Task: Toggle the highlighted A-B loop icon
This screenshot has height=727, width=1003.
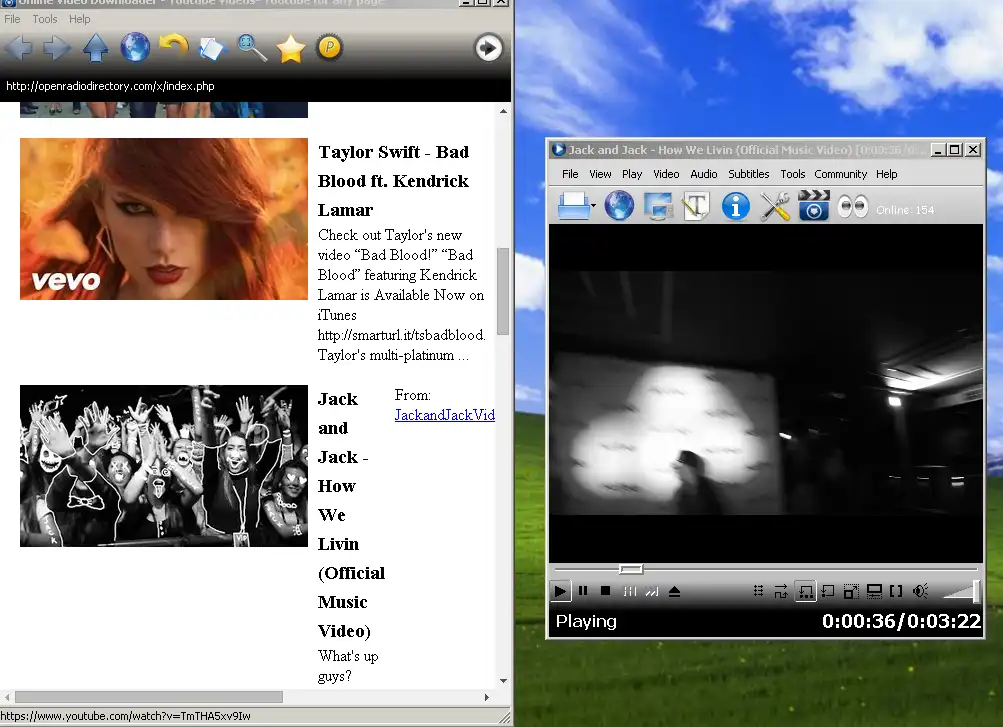Action: [805, 591]
